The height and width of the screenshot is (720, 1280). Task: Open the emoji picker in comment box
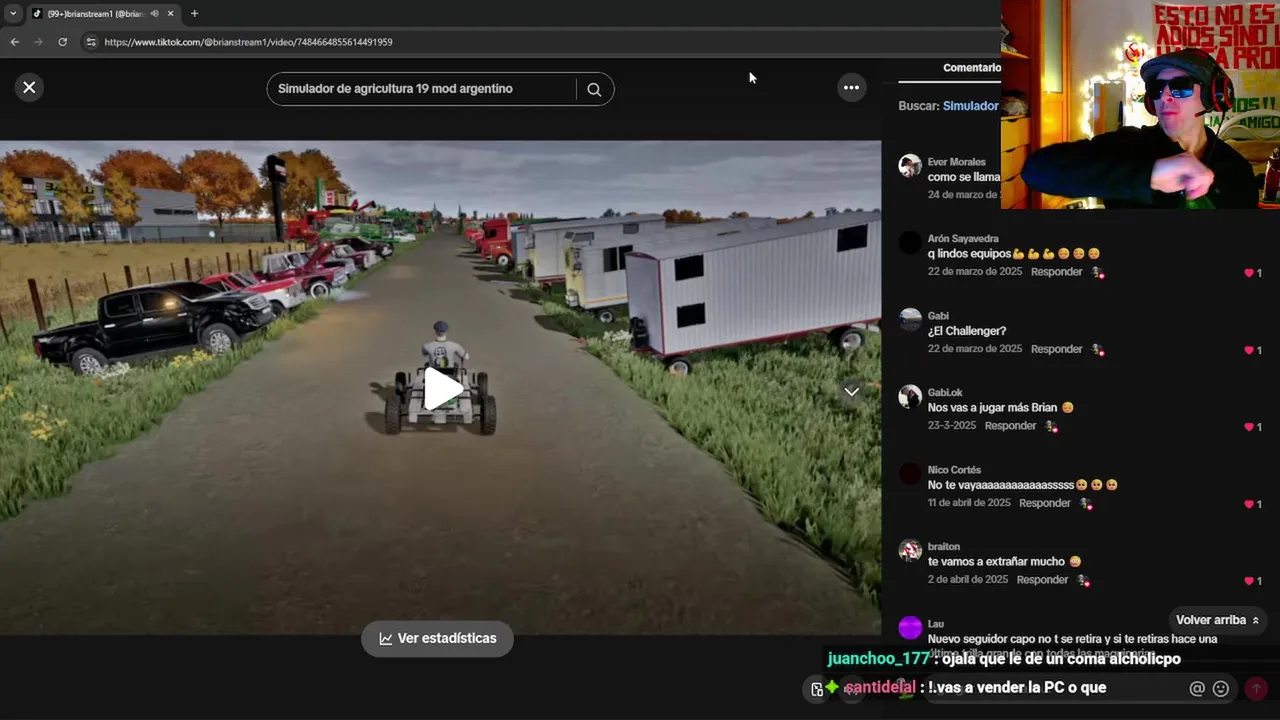1221,688
